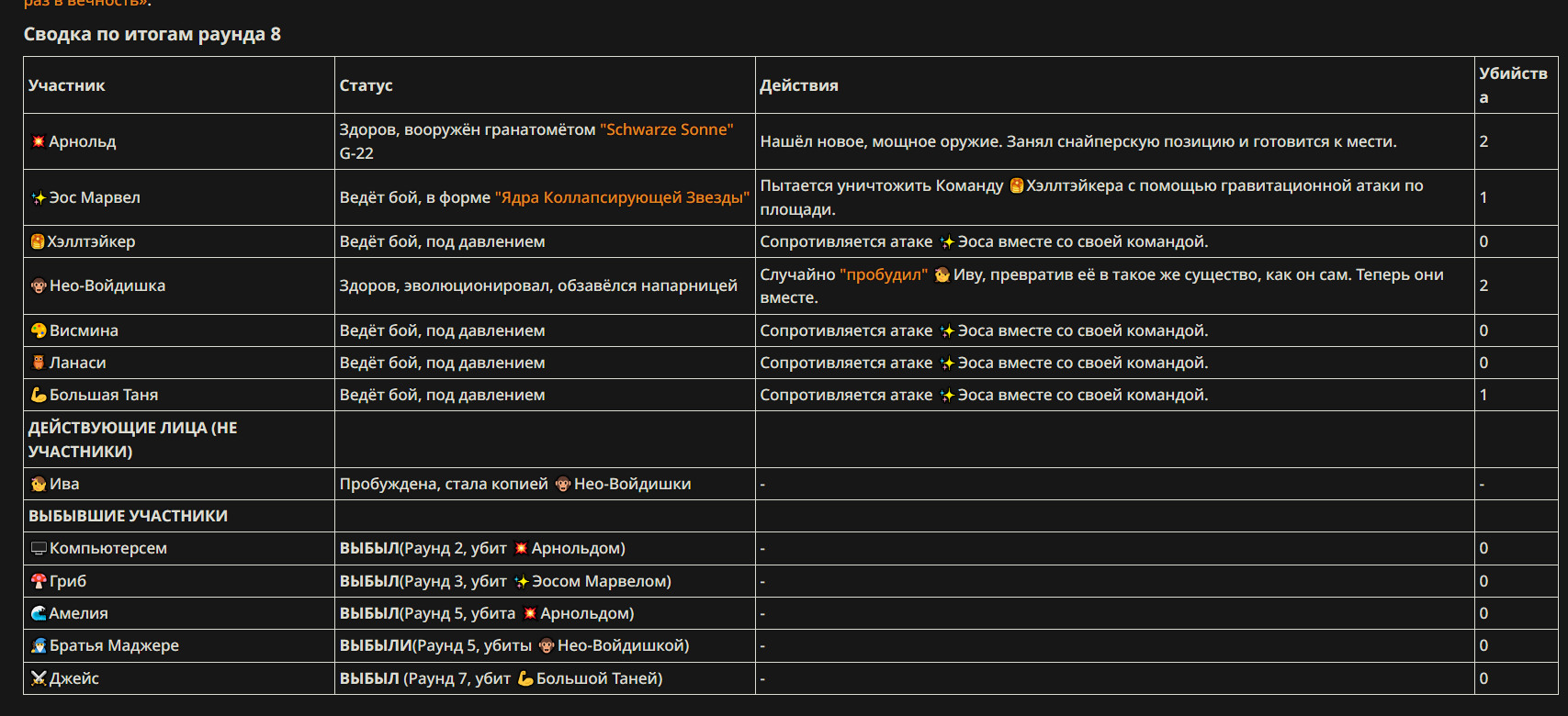
Task: Click the explosion emoji in Компьютерсем's status cell
Action: coord(521,548)
